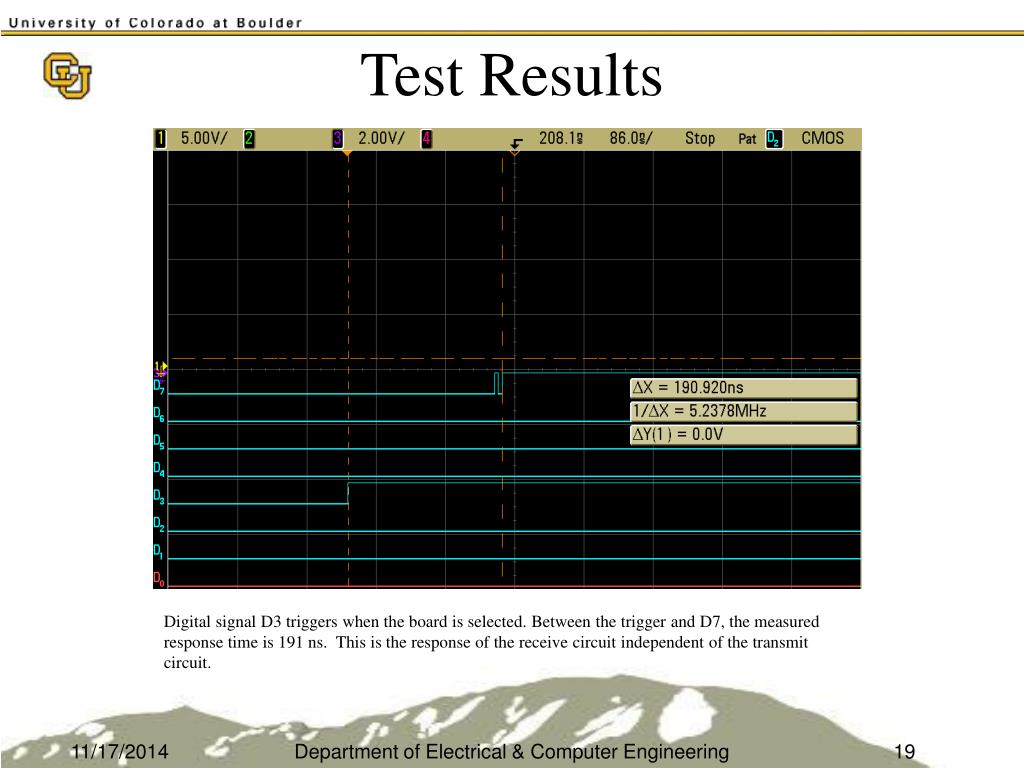The height and width of the screenshot is (768, 1024).
Task: Select channel 3 indicator badge
Action: coord(338,138)
